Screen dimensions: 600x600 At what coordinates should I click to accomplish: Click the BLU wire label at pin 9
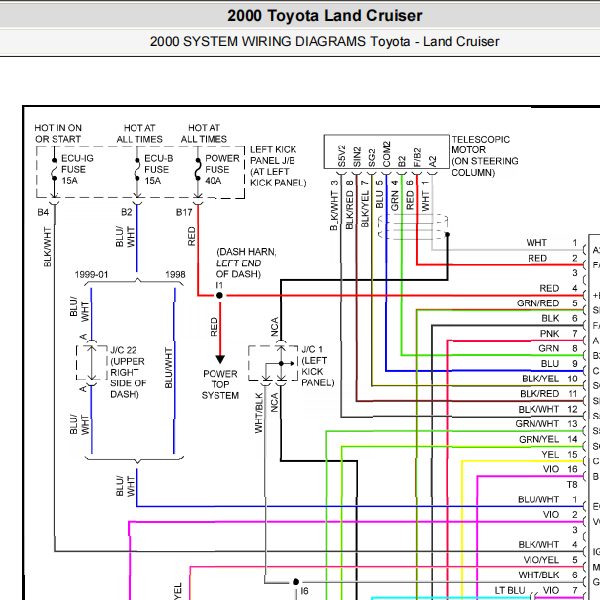pyautogui.click(x=550, y=364)
